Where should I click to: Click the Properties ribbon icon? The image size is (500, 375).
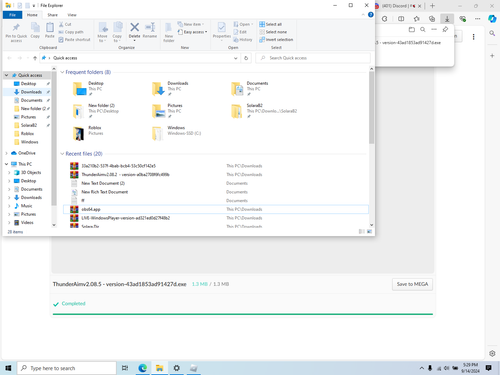(222, 31)
